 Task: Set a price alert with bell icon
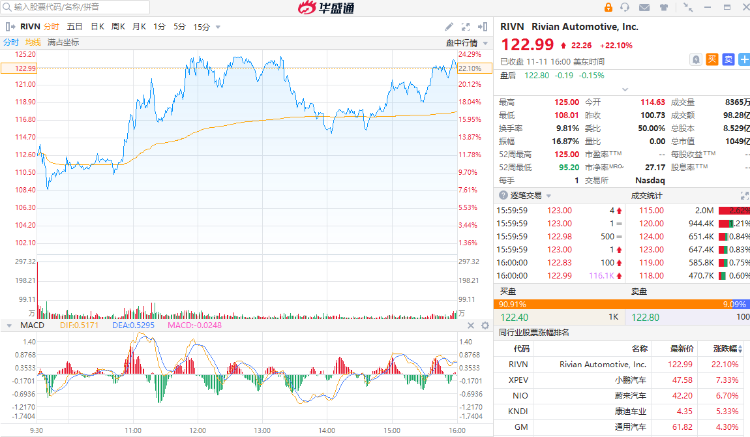(696, 60)
